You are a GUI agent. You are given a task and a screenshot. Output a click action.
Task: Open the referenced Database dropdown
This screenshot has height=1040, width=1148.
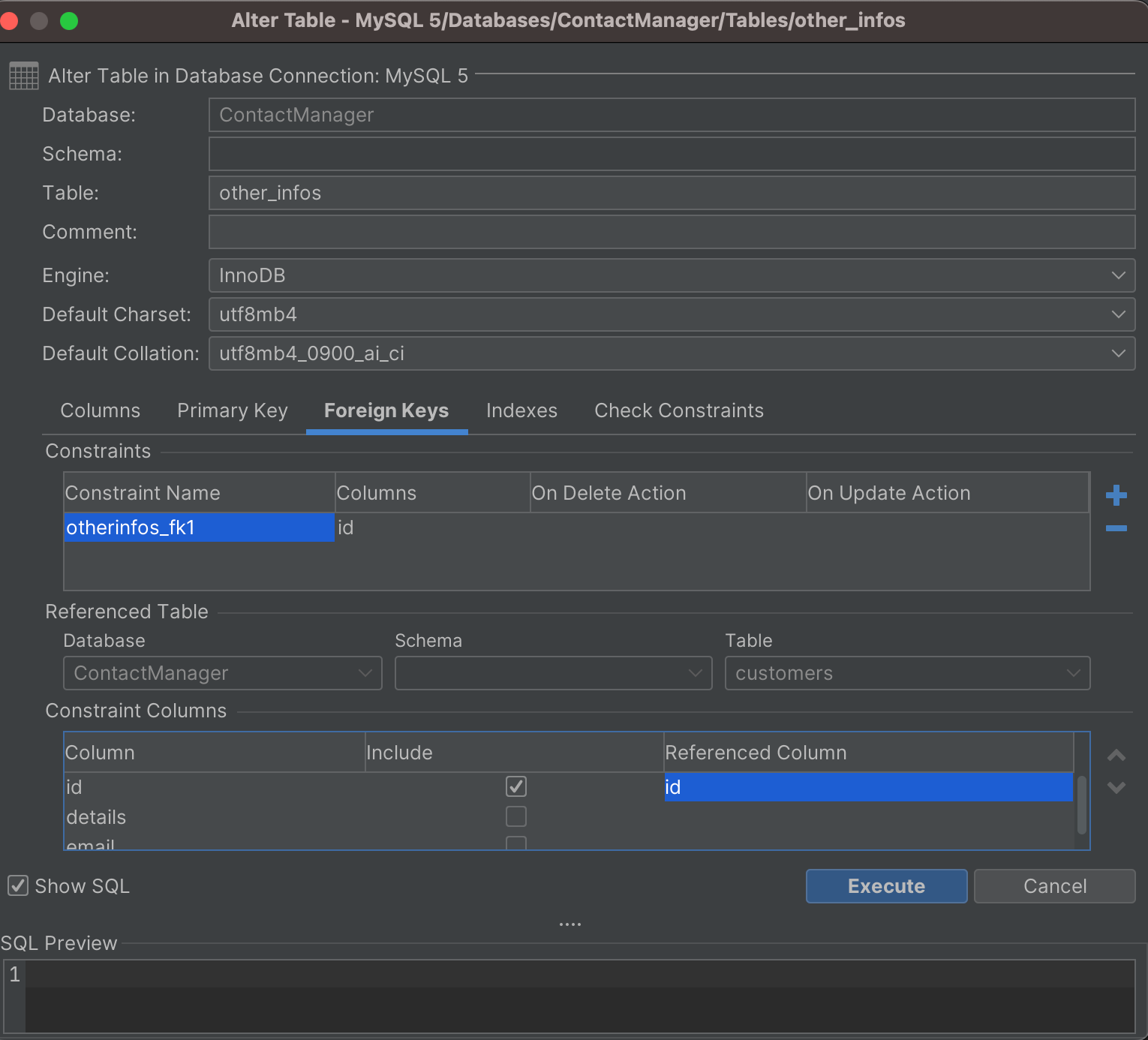pos(365,673)
